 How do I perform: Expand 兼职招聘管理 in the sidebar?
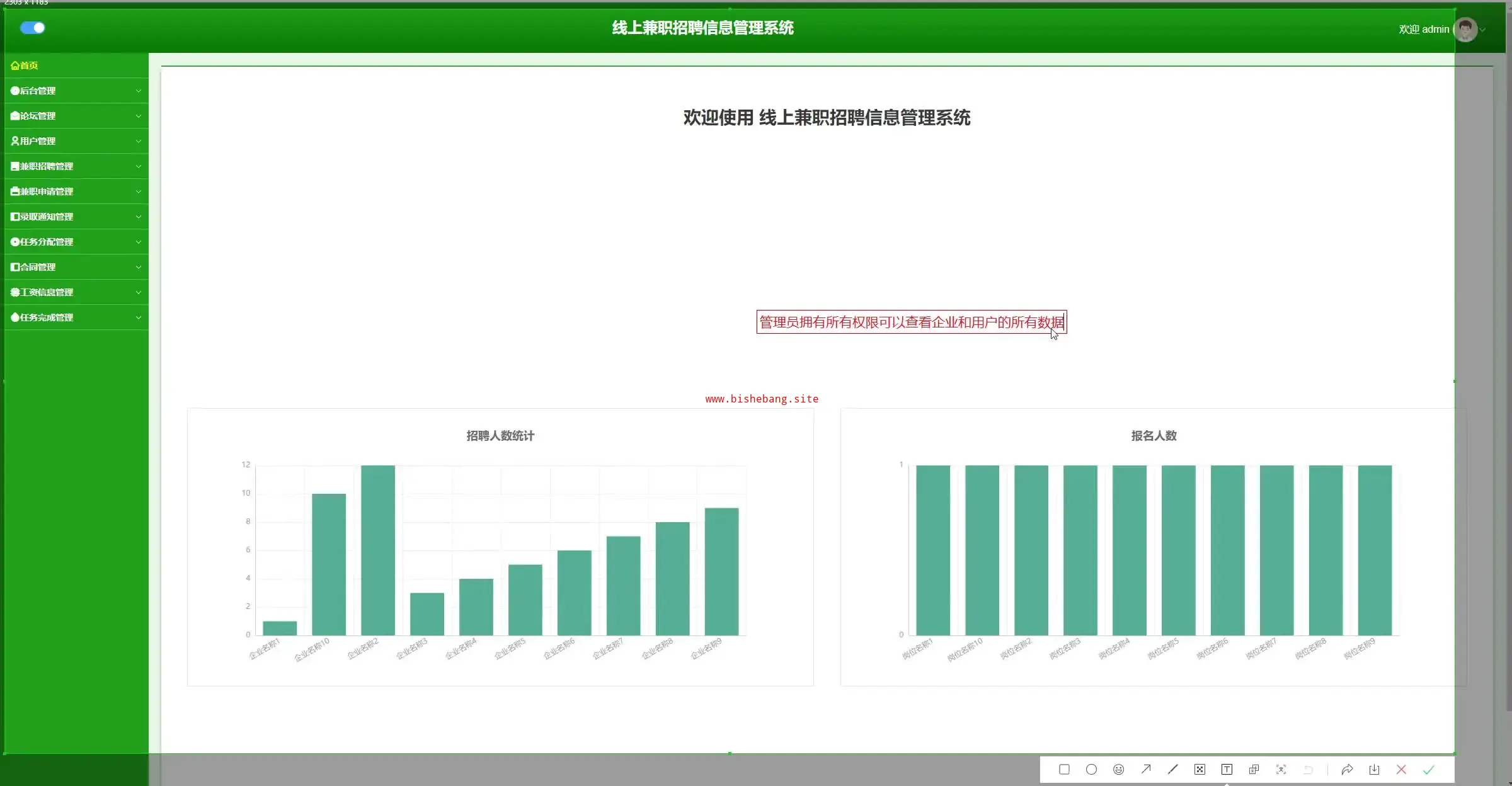click(76, 166)
